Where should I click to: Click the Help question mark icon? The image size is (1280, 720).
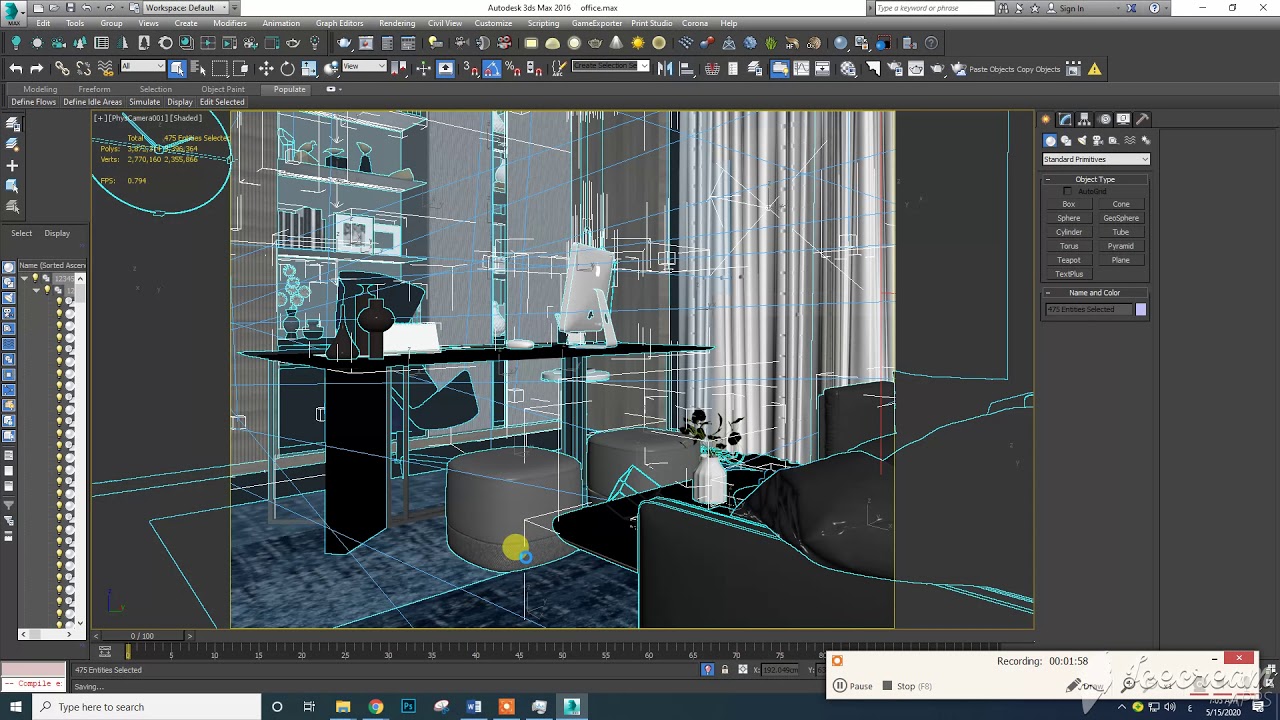coord(931,43)
